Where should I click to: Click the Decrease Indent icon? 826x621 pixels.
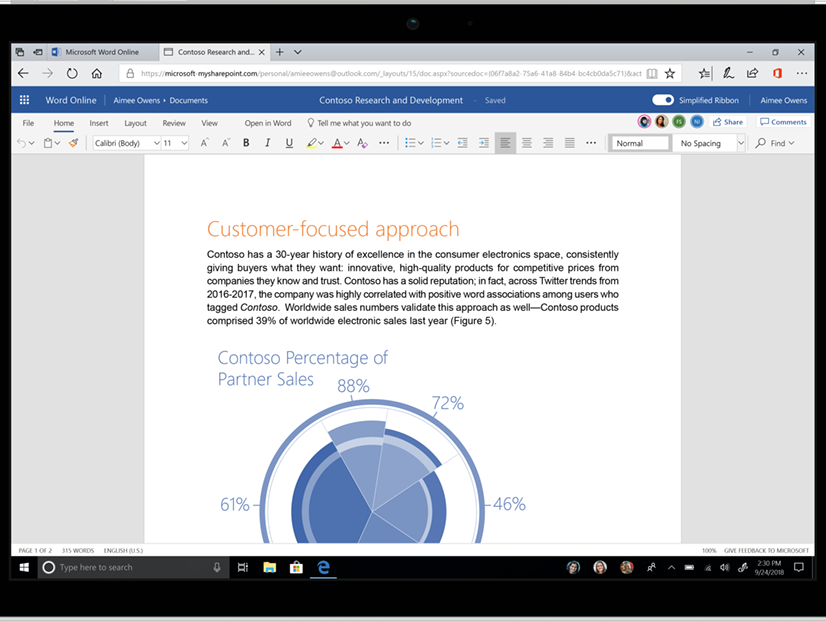463,143
